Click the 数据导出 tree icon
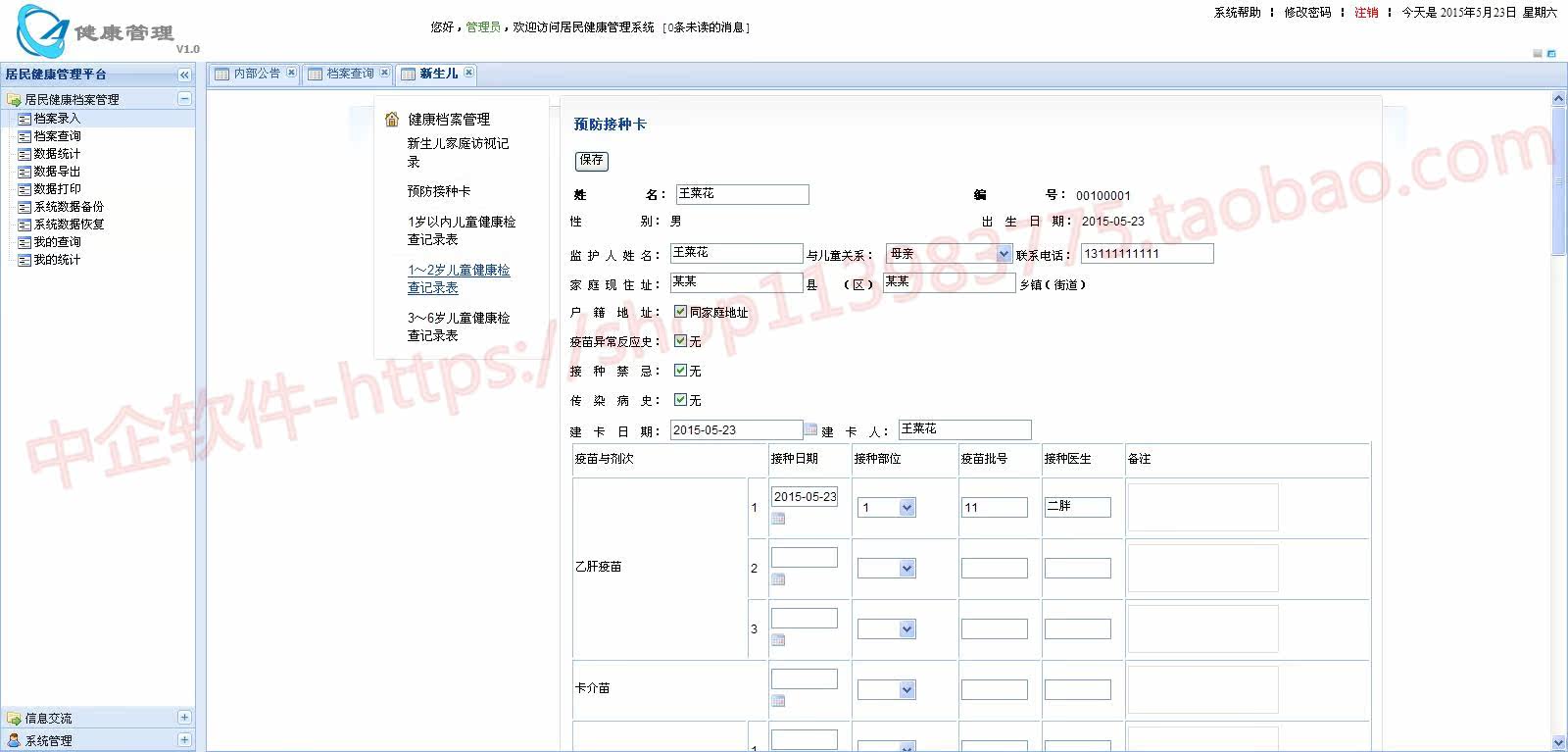 point(24,172)
